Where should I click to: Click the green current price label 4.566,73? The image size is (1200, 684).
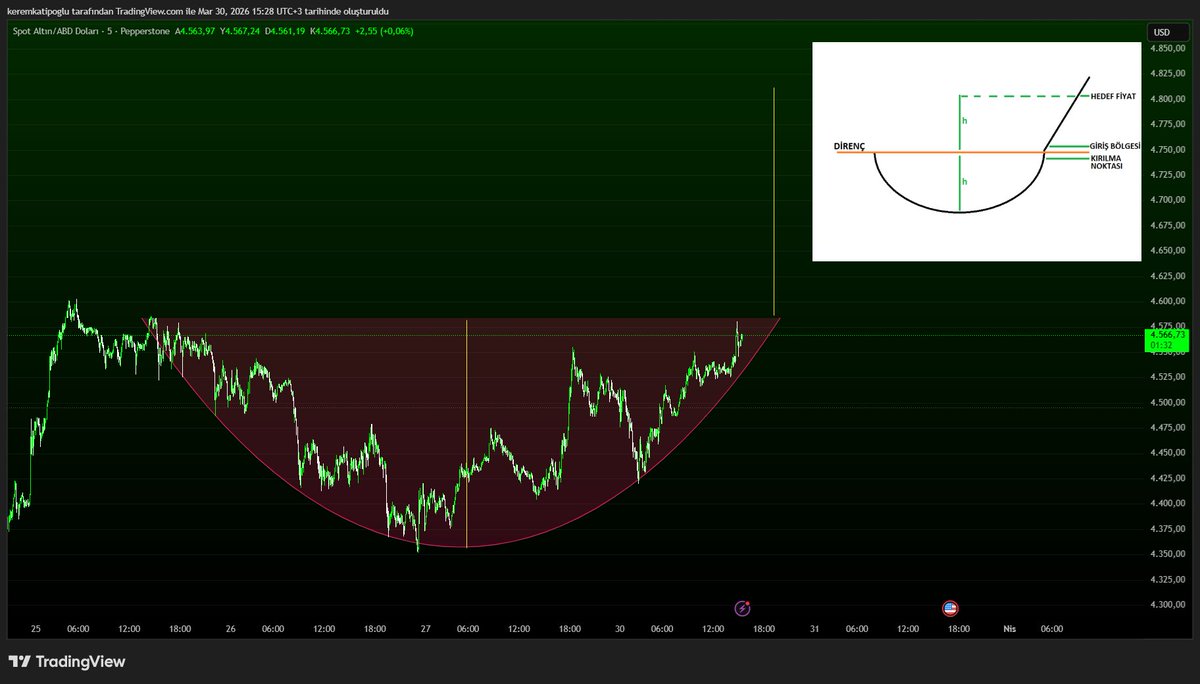1166,340
